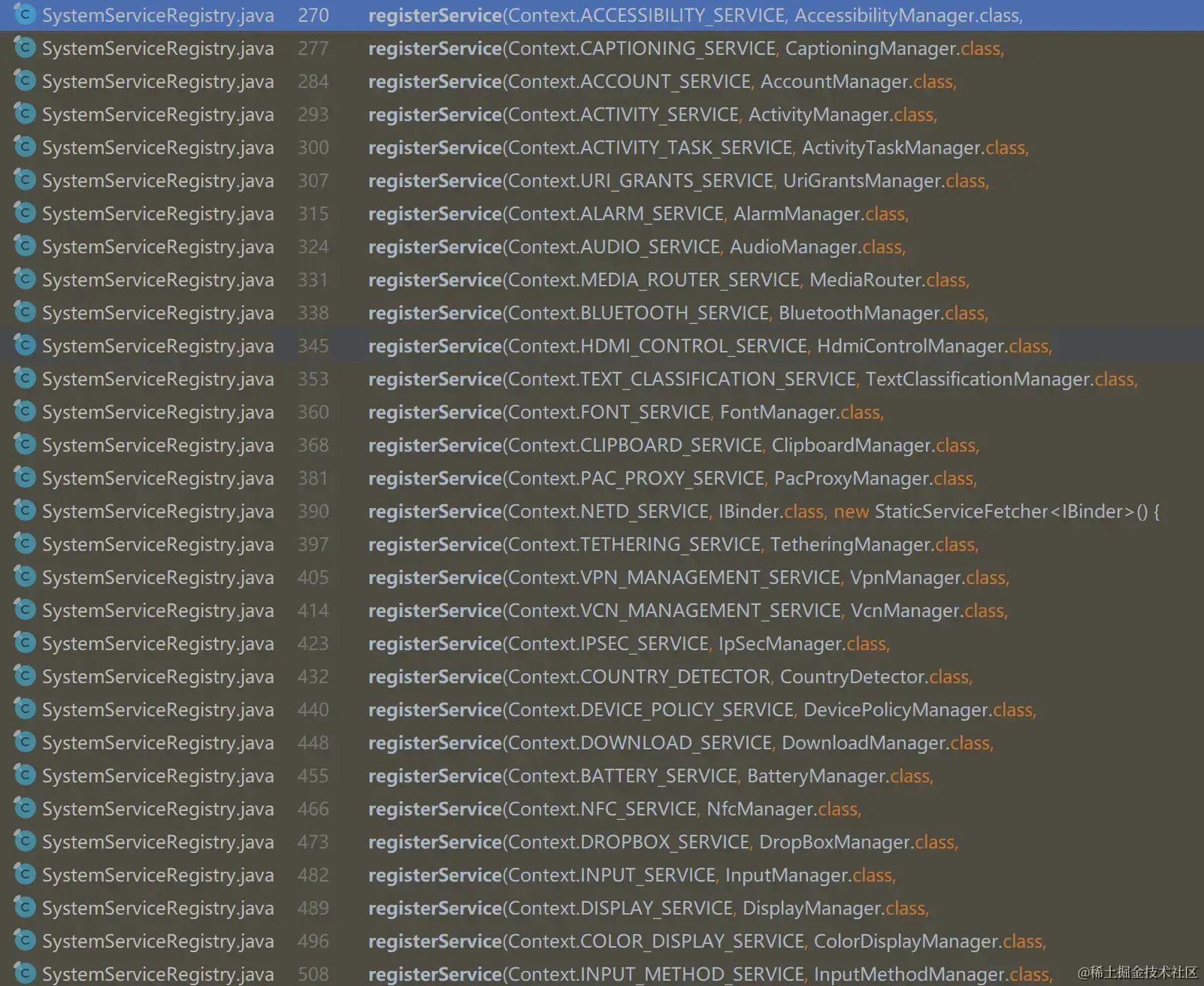
Task: Click the class icon on line 270 row
Action: tap(25, 14)
